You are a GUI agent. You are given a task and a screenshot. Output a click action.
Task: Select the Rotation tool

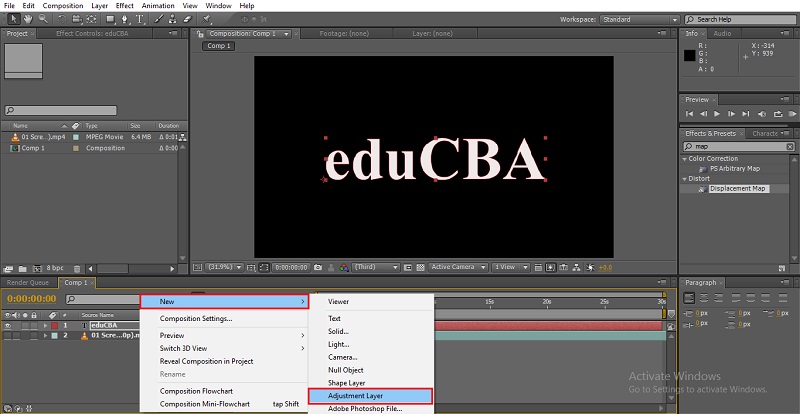pyautogui.click(x=62, y=19)
